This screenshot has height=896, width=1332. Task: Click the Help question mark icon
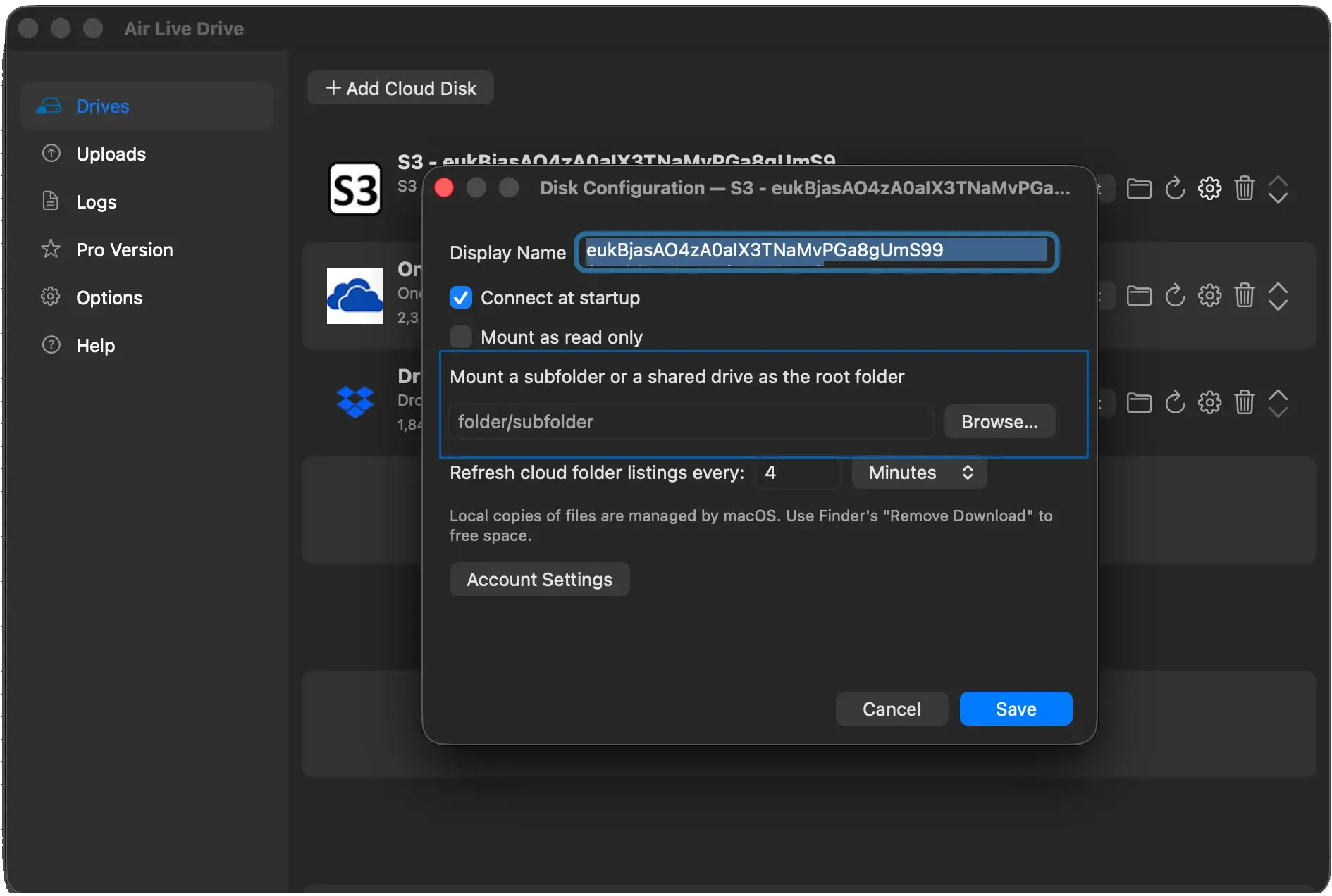click(x=51, y=344)
